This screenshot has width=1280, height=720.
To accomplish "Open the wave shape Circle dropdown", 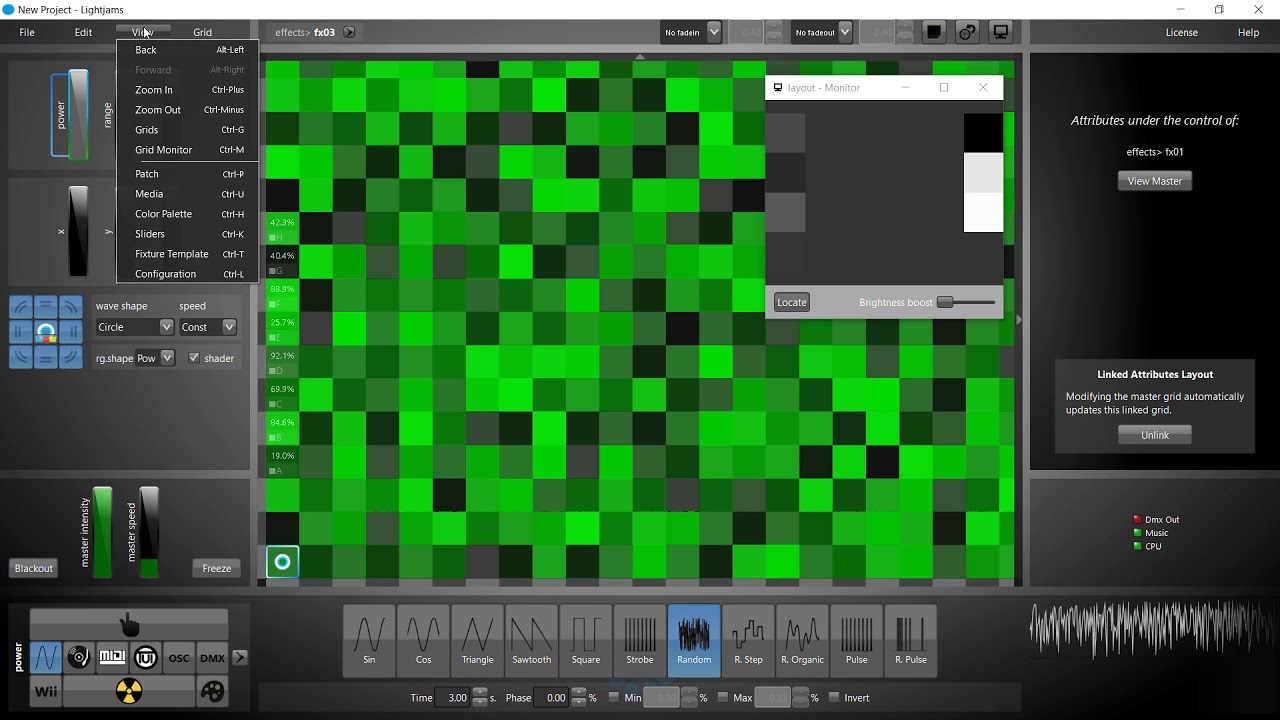I will [135, 327].
